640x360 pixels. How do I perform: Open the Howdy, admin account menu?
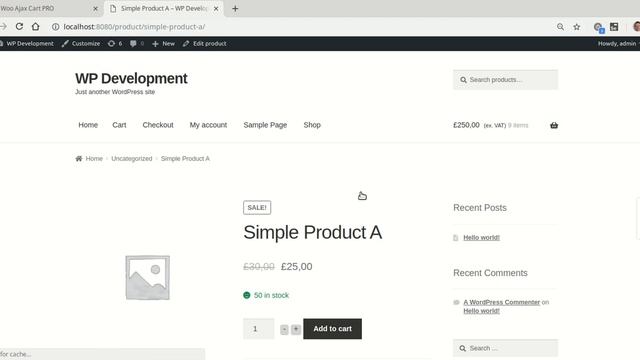click(617, 43)
